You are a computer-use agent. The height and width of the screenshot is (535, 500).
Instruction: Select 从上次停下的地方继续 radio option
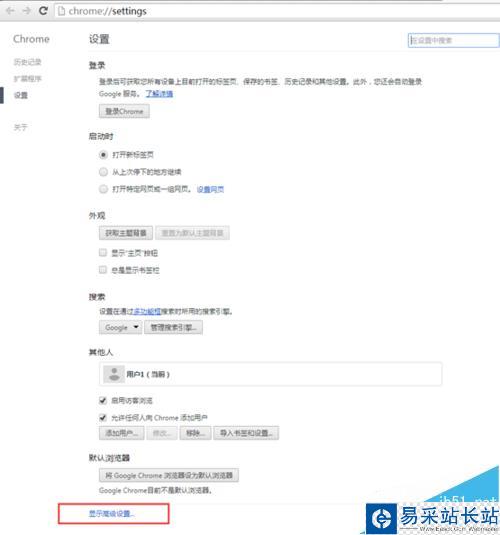(103, 172)
